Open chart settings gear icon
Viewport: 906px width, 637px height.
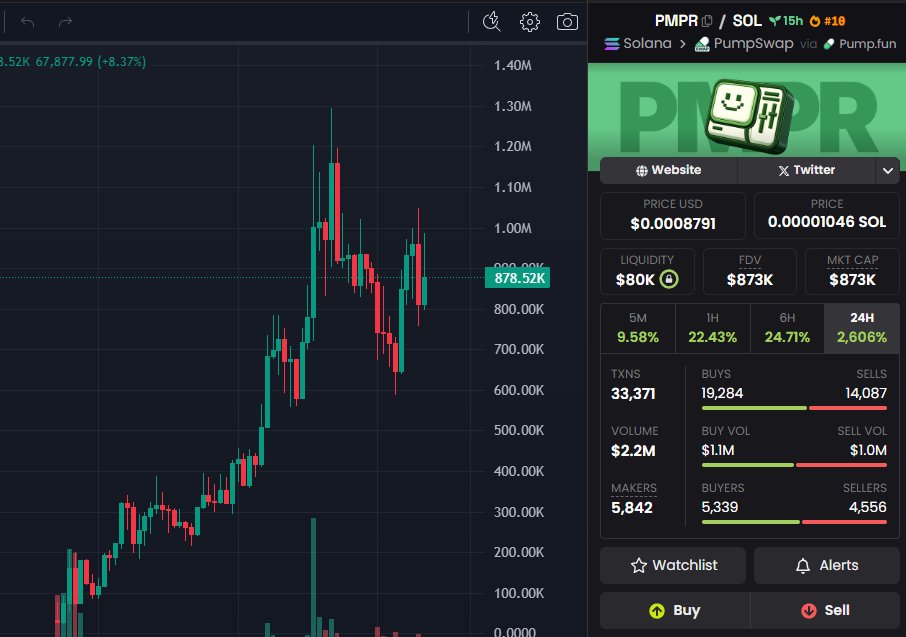pyautogui.click(x=530, y=22)
